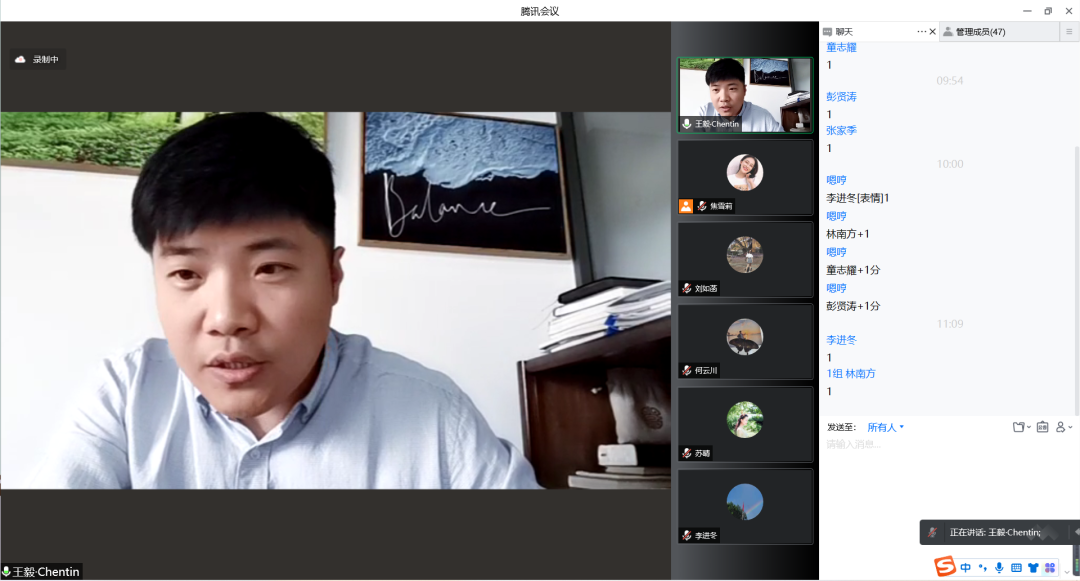Click the chat panel vertical scrollbar

[x=1077, y=279]
